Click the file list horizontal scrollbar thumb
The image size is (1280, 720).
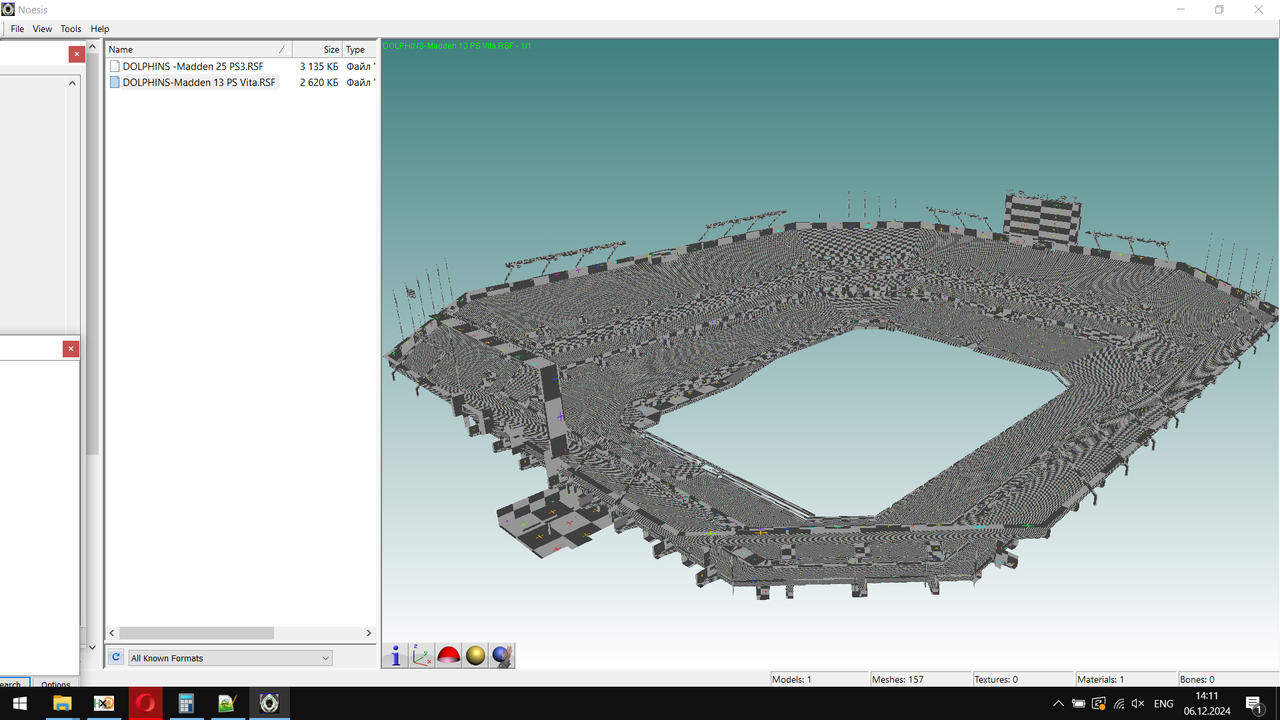coord(196,633)
